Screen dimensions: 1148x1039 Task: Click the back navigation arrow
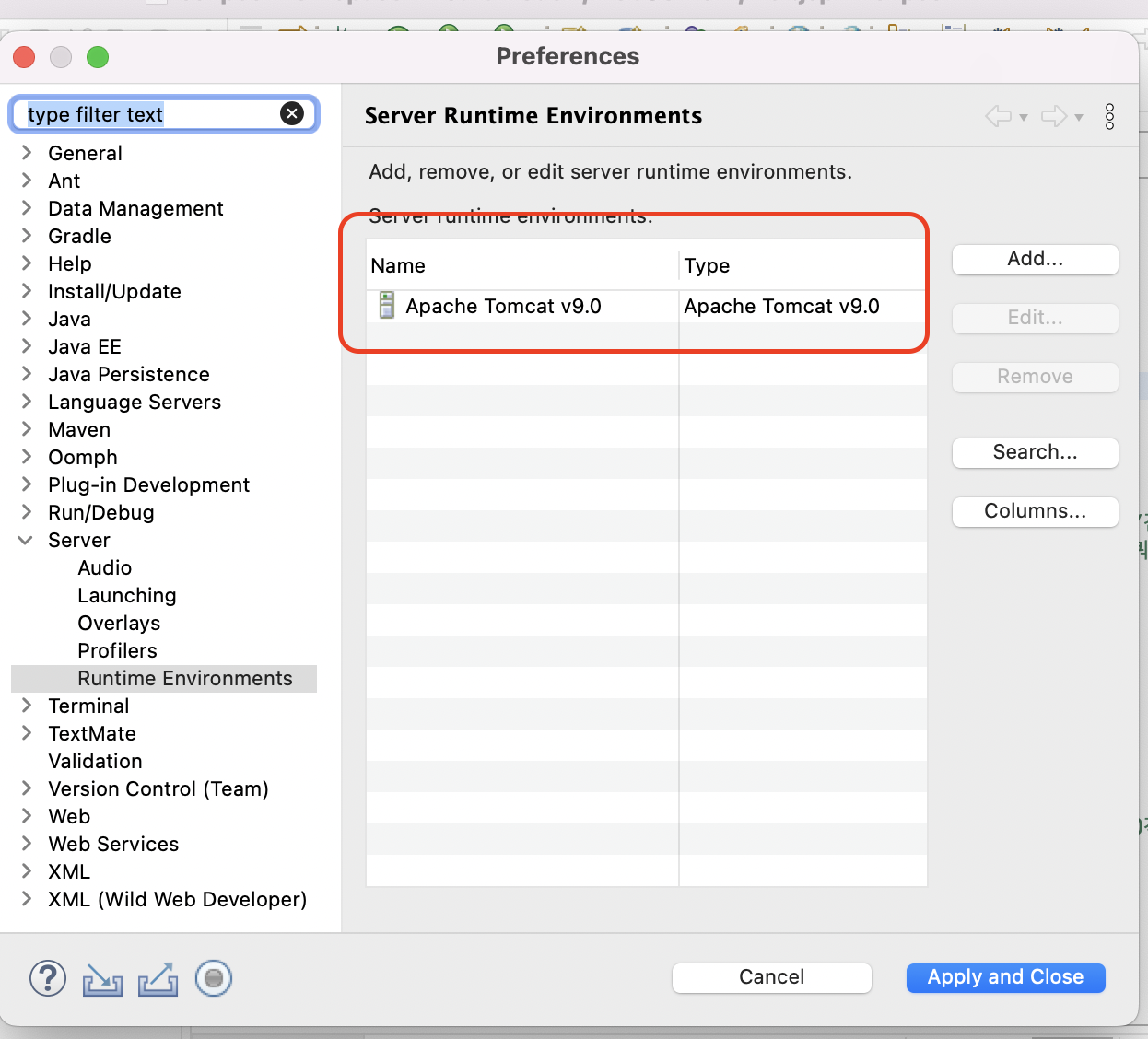[998, 116]
